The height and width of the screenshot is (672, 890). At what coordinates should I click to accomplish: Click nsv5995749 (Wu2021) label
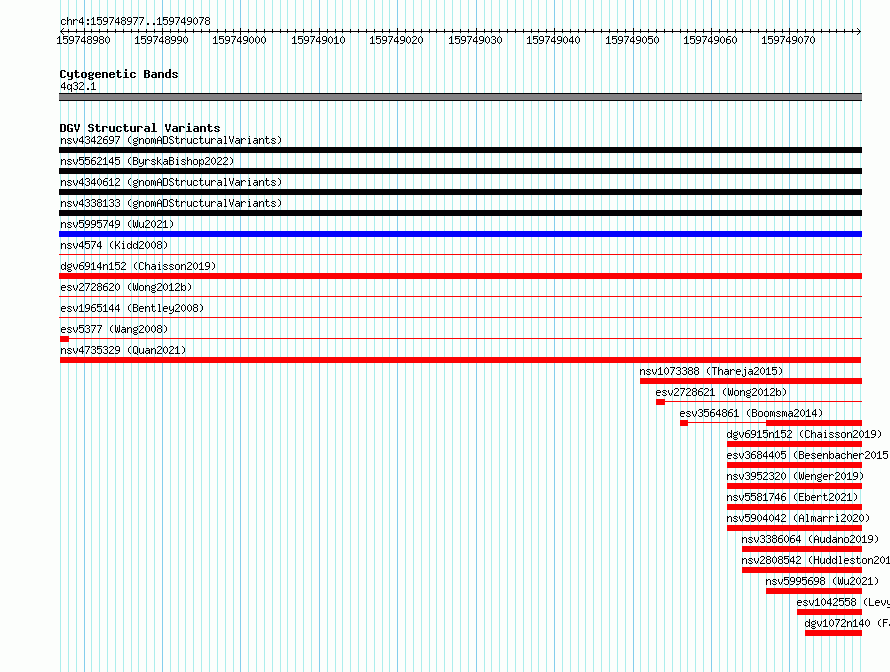tap(117, 224)
